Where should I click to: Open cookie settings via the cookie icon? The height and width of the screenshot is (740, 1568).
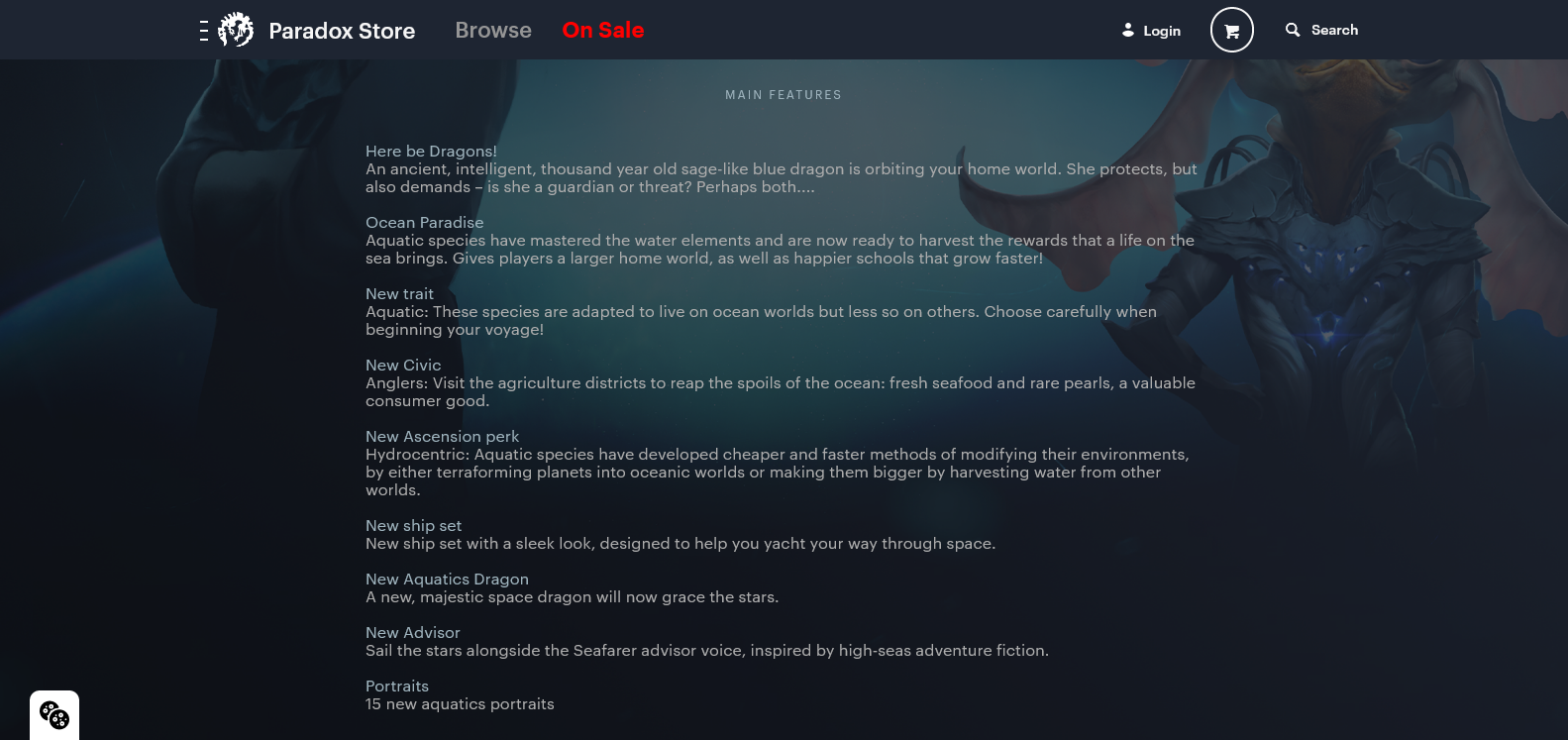pos(54,714)
